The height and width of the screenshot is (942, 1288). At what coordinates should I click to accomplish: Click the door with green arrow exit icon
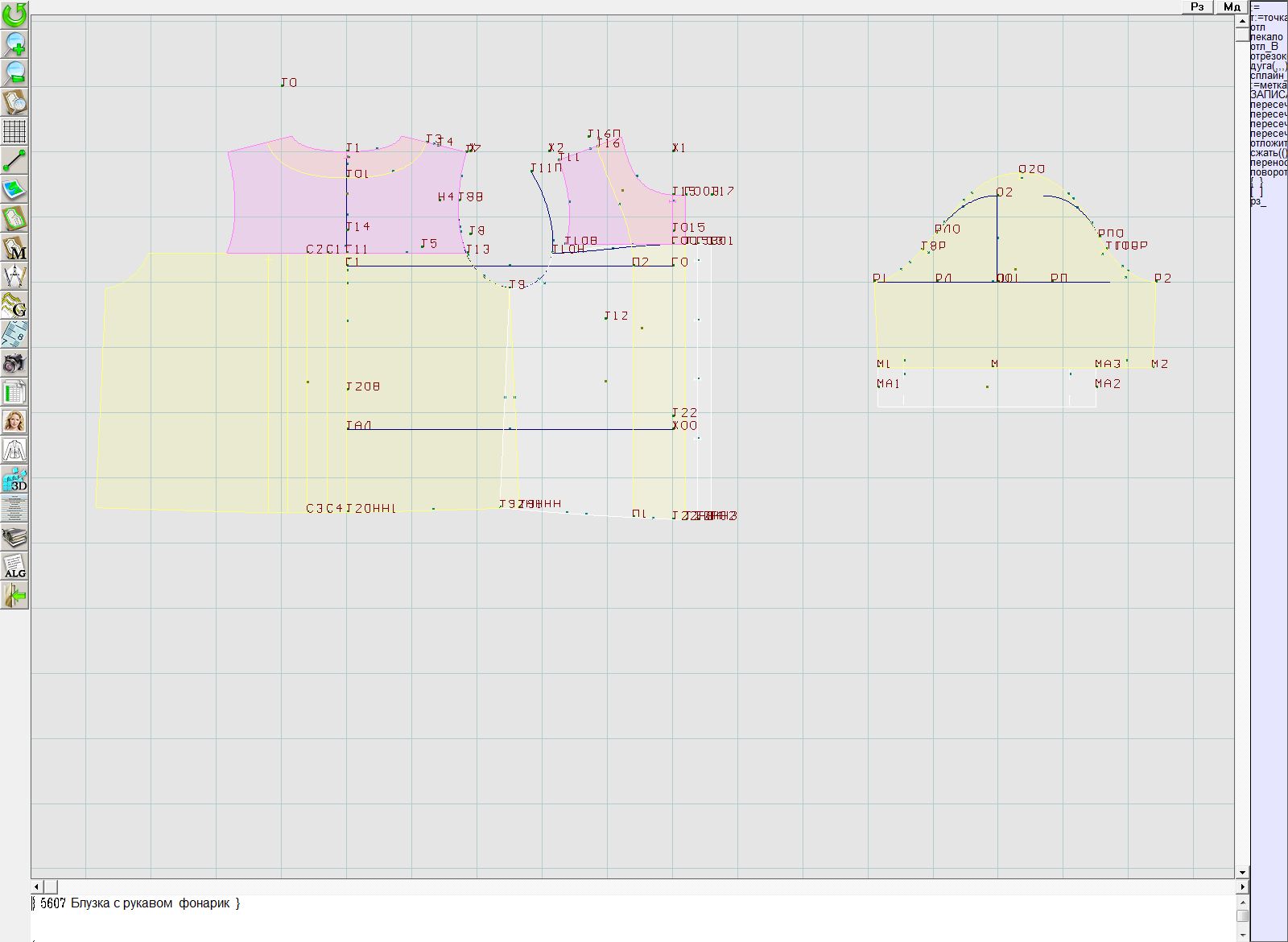[14, 595]
